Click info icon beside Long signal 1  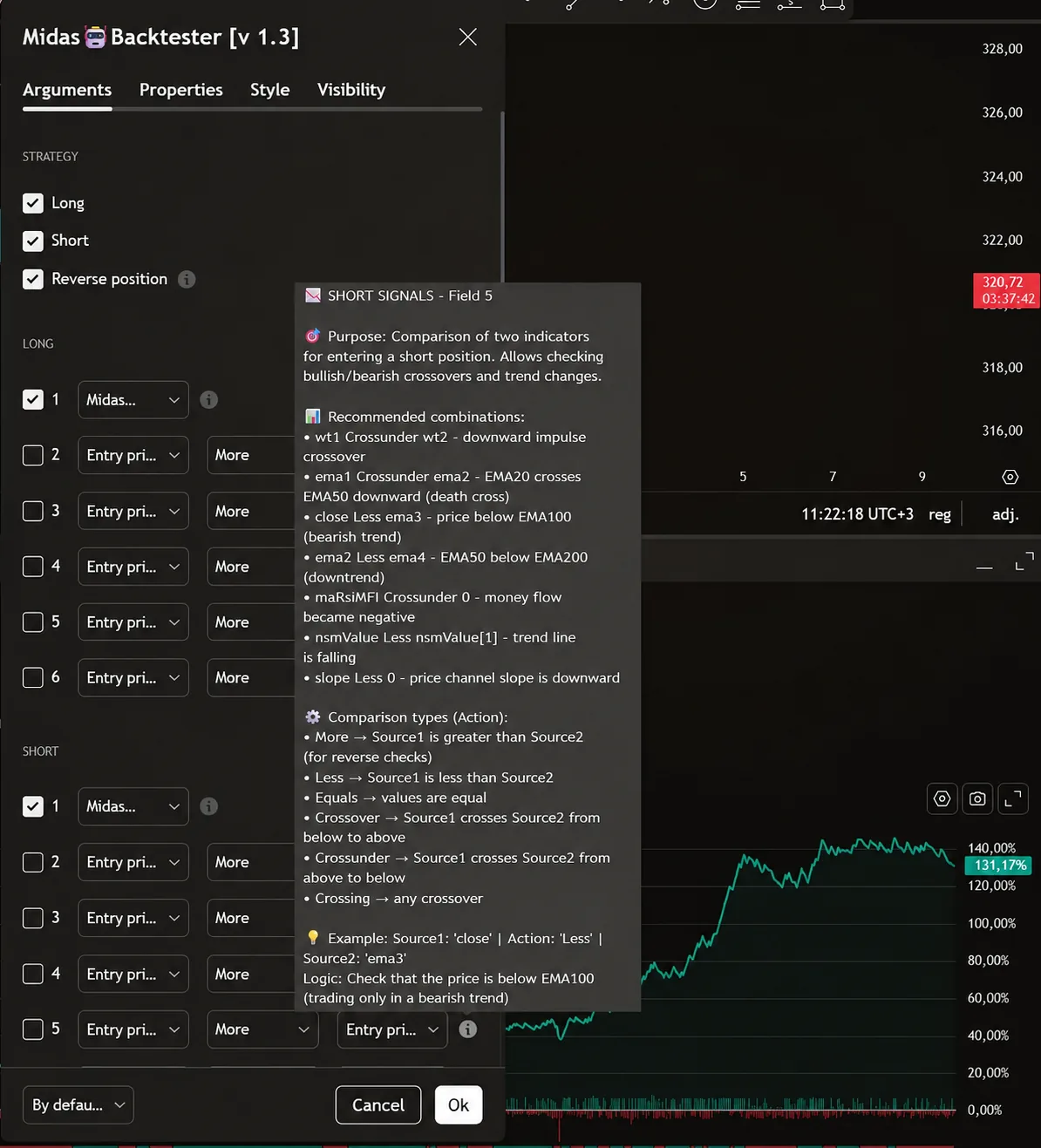pos(208,400)
